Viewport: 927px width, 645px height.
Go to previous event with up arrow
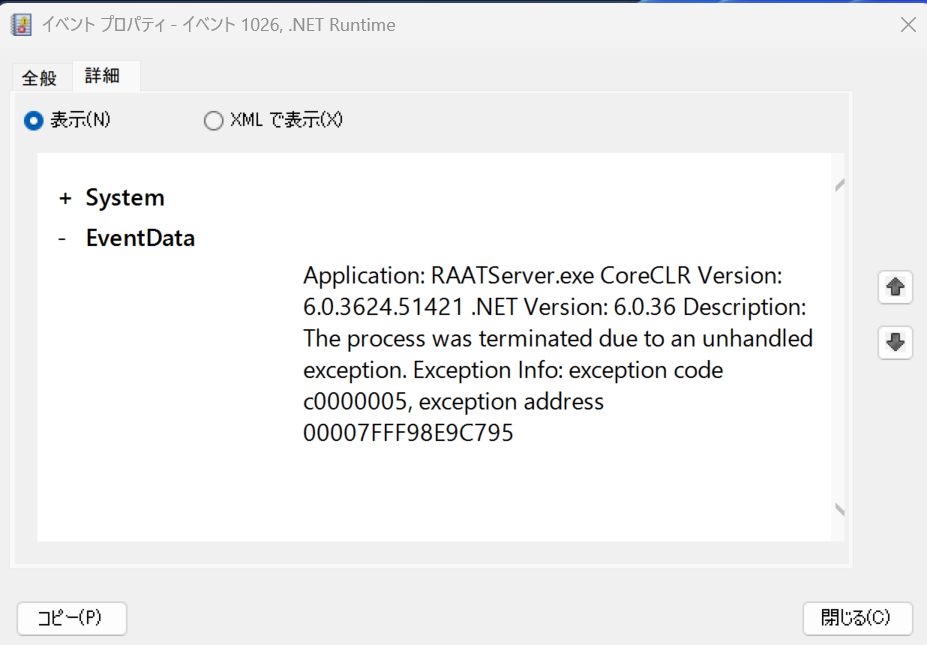pos(895,288)
